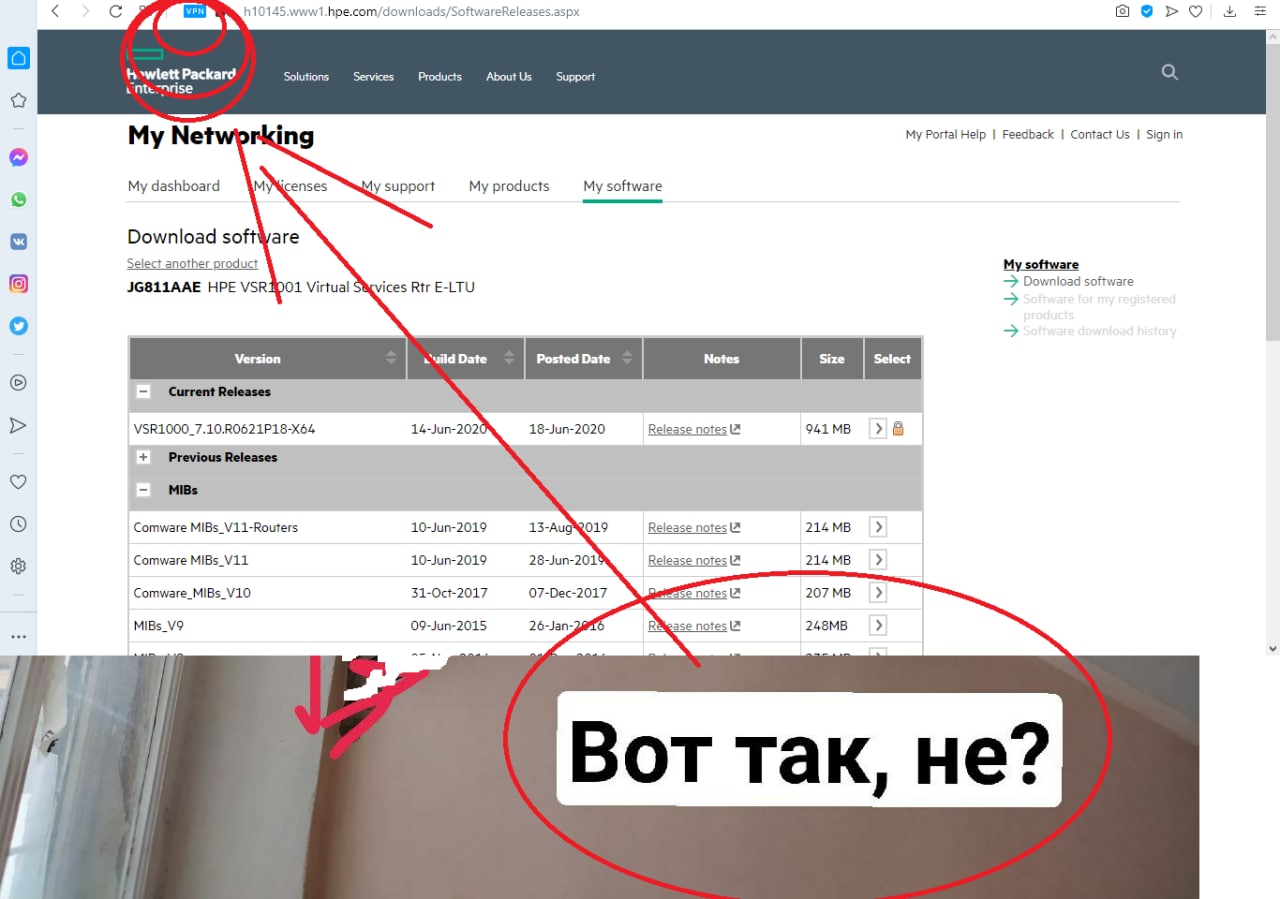Click the Sign in link
1280x899 pixels.
point(1164,135)
